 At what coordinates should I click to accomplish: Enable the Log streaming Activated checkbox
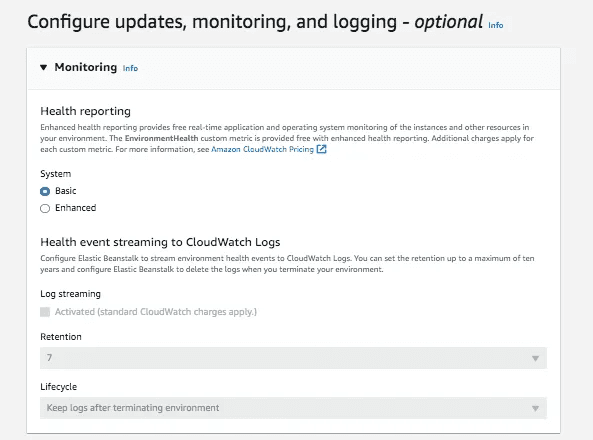45,312
